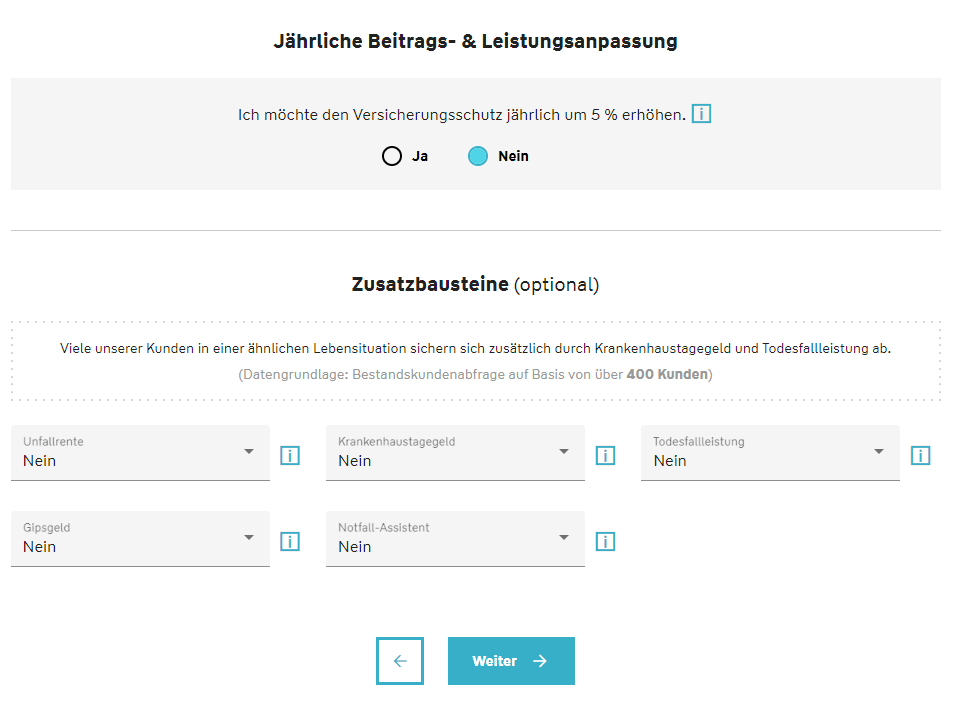This screenshot has width=967, height=706.
Task: Open the Gipsgeld dropdown
Action: tap(141, 538)
